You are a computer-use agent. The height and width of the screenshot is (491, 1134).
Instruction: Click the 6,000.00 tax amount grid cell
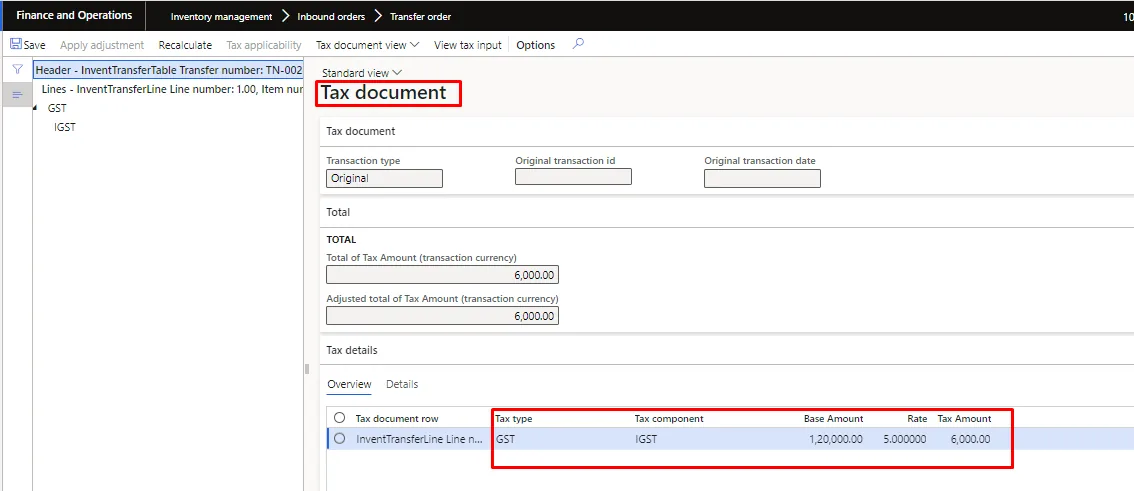tap(970, 439)
